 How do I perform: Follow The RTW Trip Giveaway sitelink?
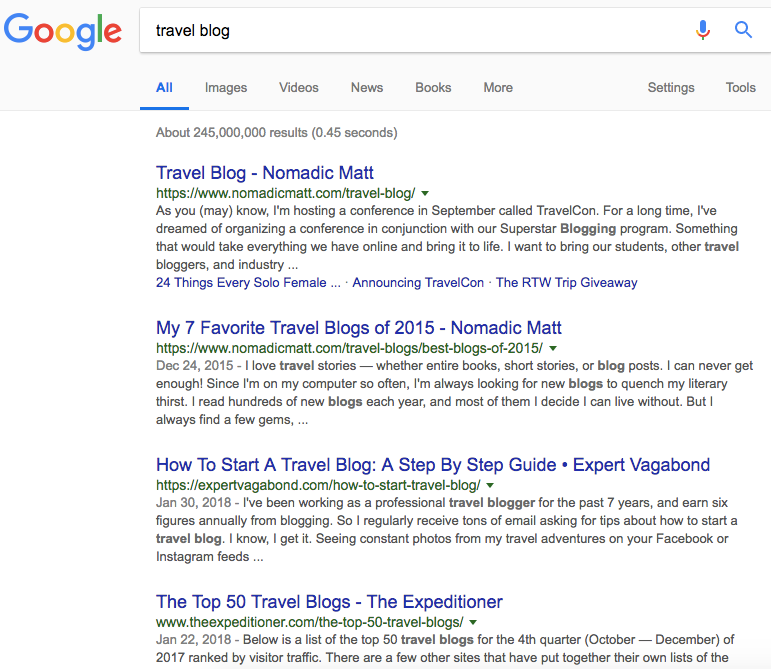566,283
